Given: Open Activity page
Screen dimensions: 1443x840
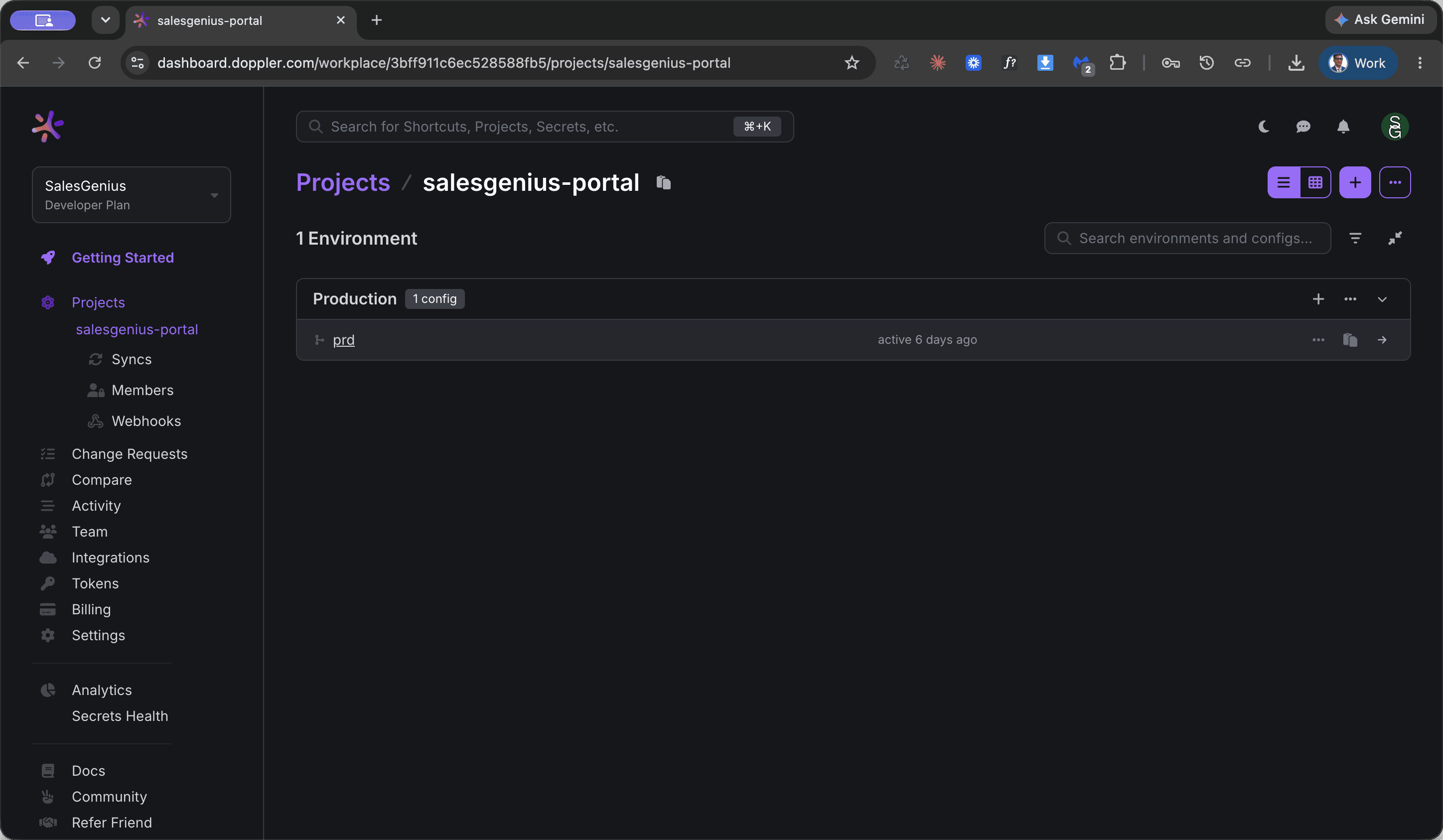Looking at the screenshot, I should click(x=96, y=506).
